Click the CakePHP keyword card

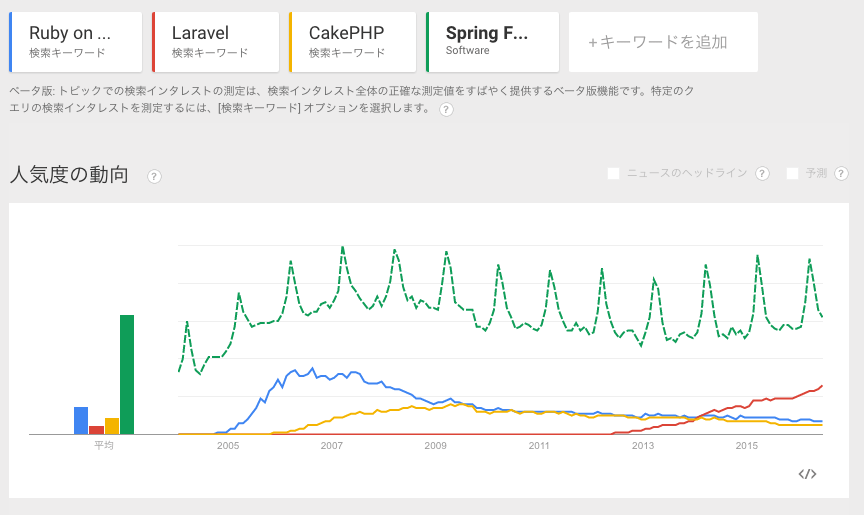coord(353,42)
